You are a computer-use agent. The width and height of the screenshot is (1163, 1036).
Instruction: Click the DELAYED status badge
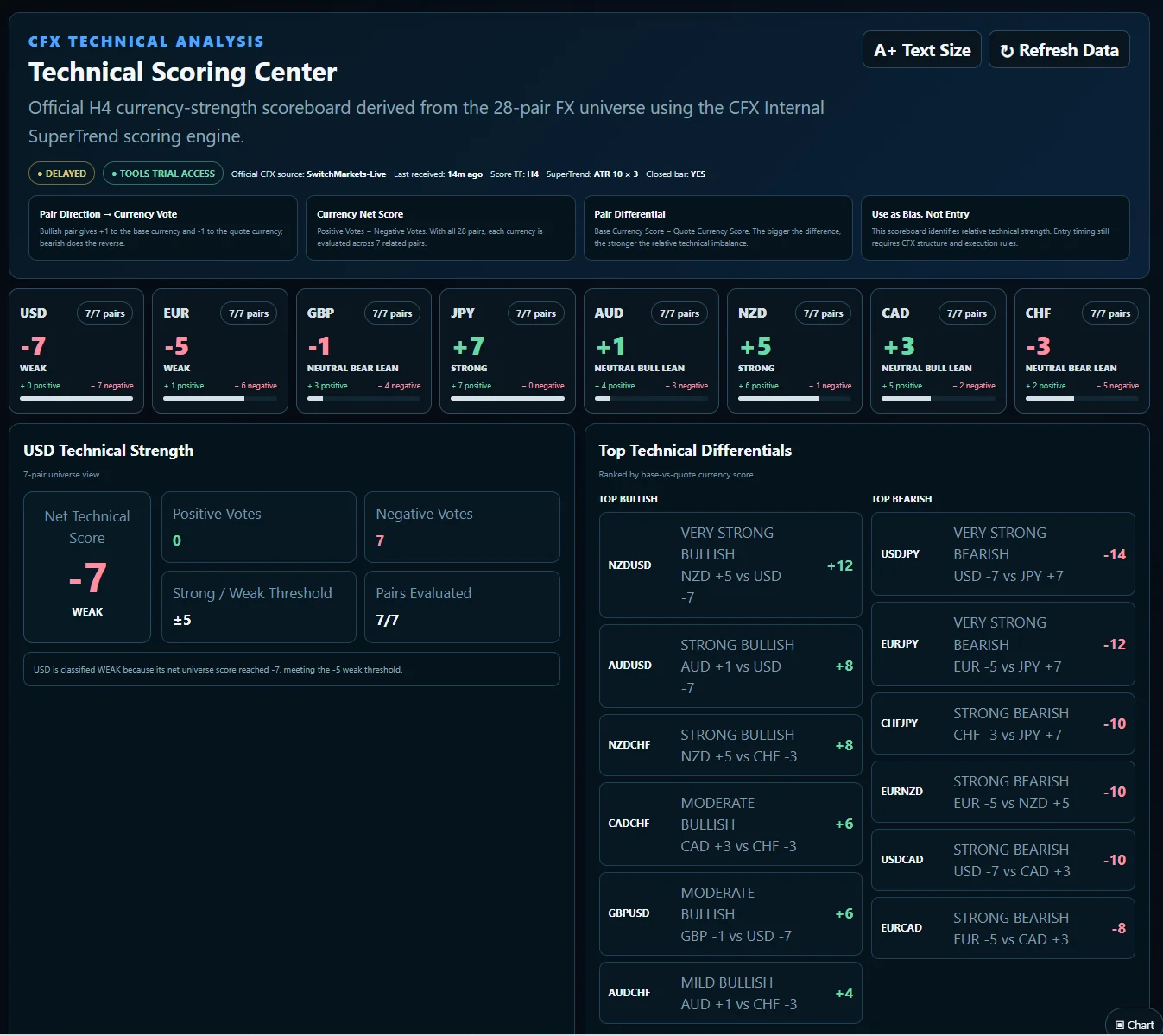[x=62, y=174]
